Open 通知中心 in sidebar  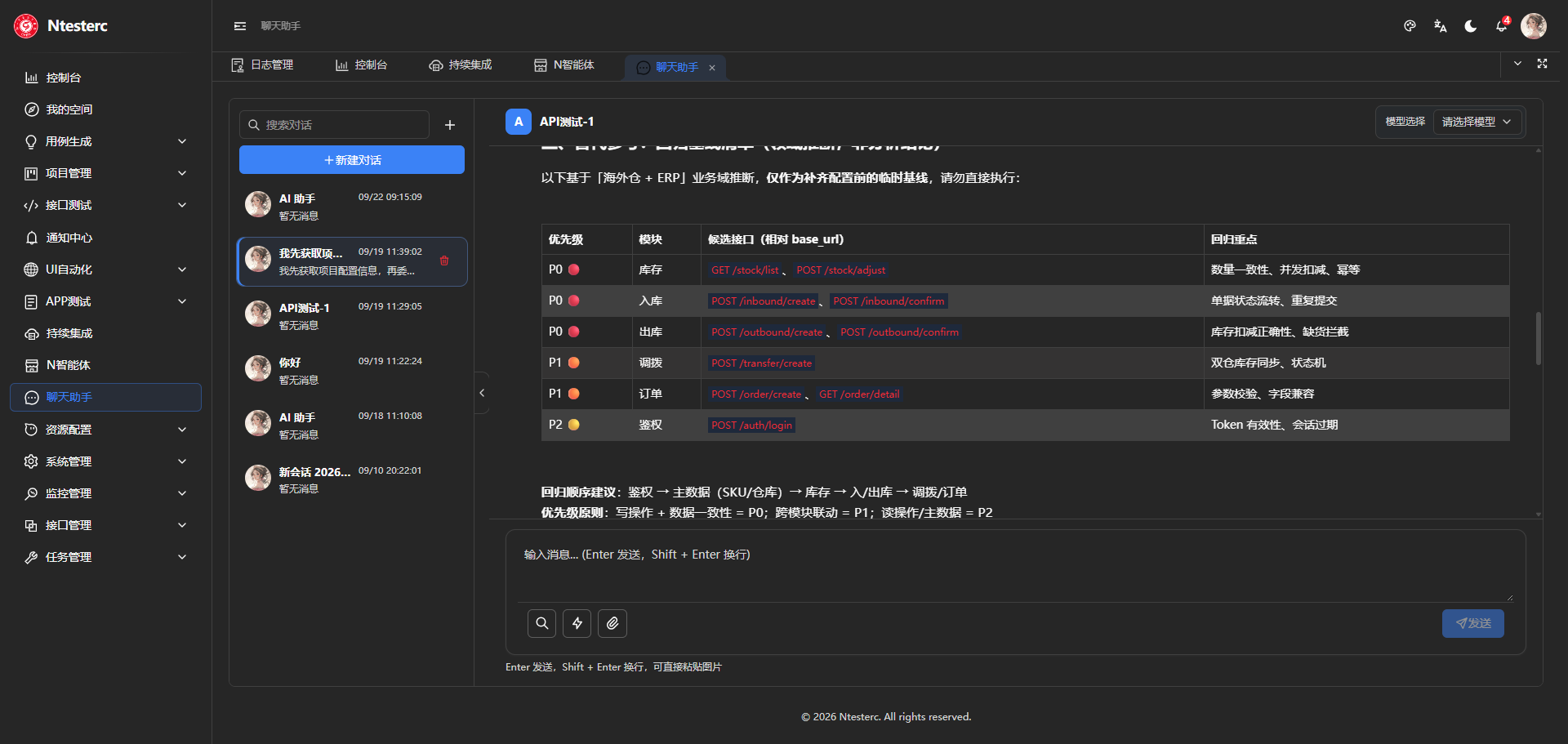106,238
